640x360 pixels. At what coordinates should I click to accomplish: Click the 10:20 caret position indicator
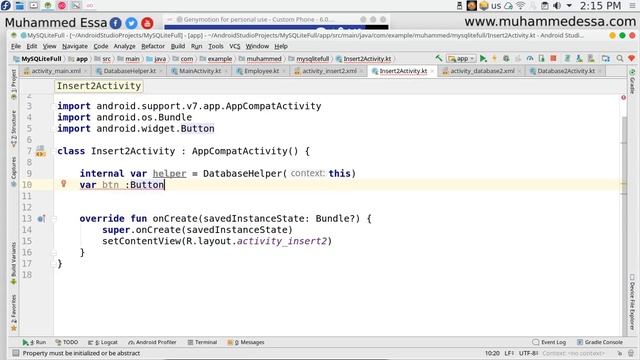(x=492, y=353)
